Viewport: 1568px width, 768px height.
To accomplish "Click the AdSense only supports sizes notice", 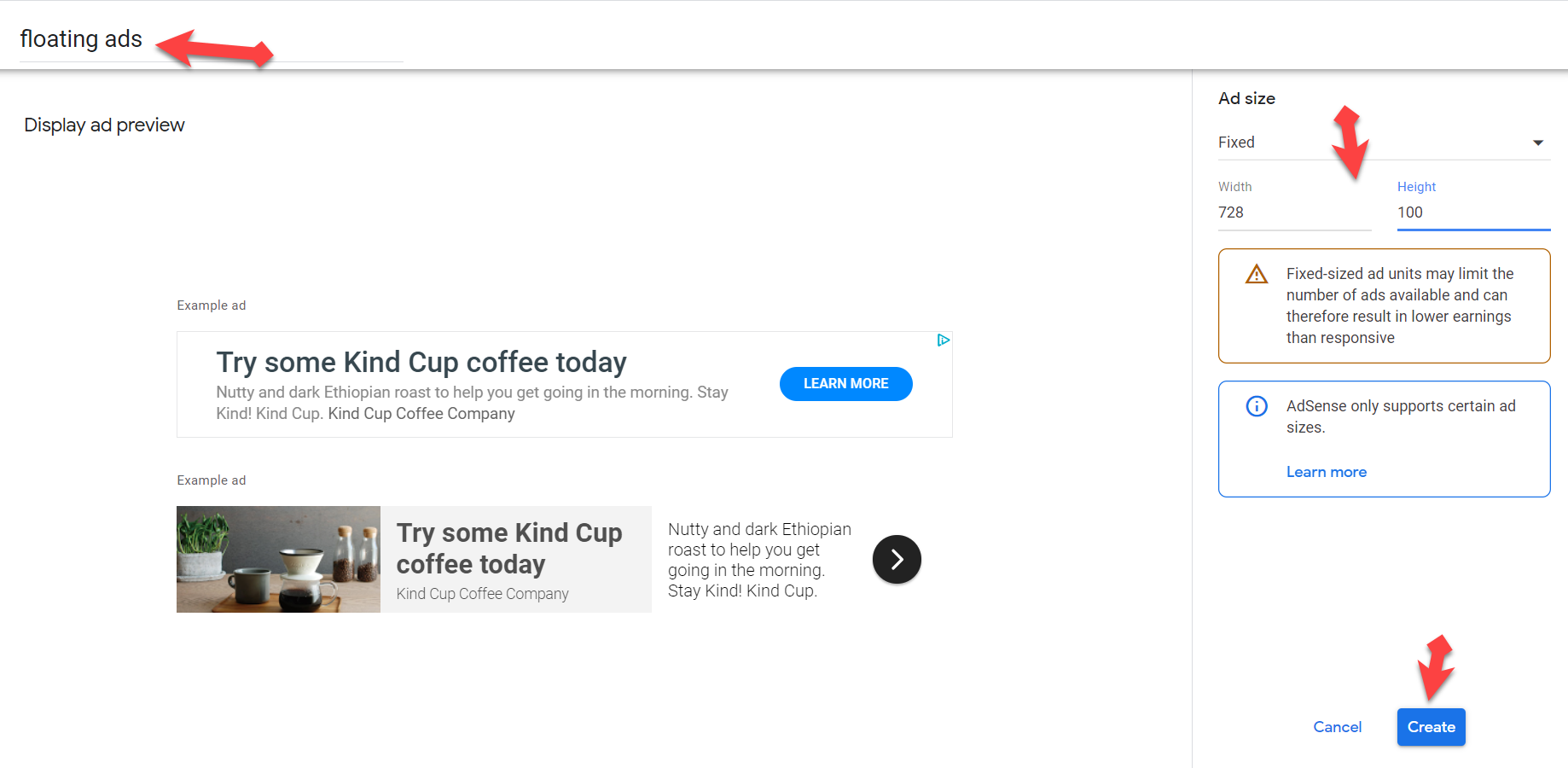I will (x=1400, y=416).
